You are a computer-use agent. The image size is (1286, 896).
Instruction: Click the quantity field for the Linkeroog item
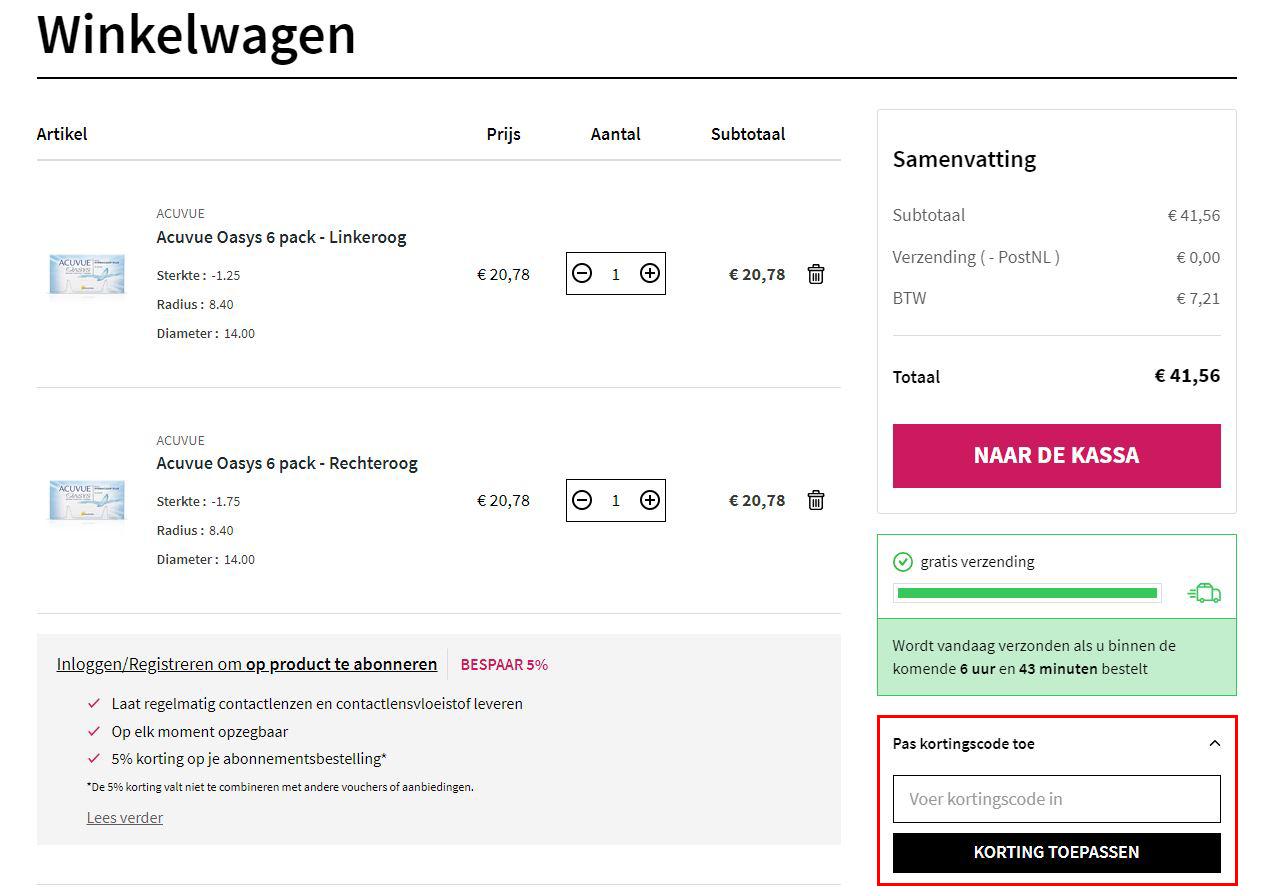click(615, 273)
